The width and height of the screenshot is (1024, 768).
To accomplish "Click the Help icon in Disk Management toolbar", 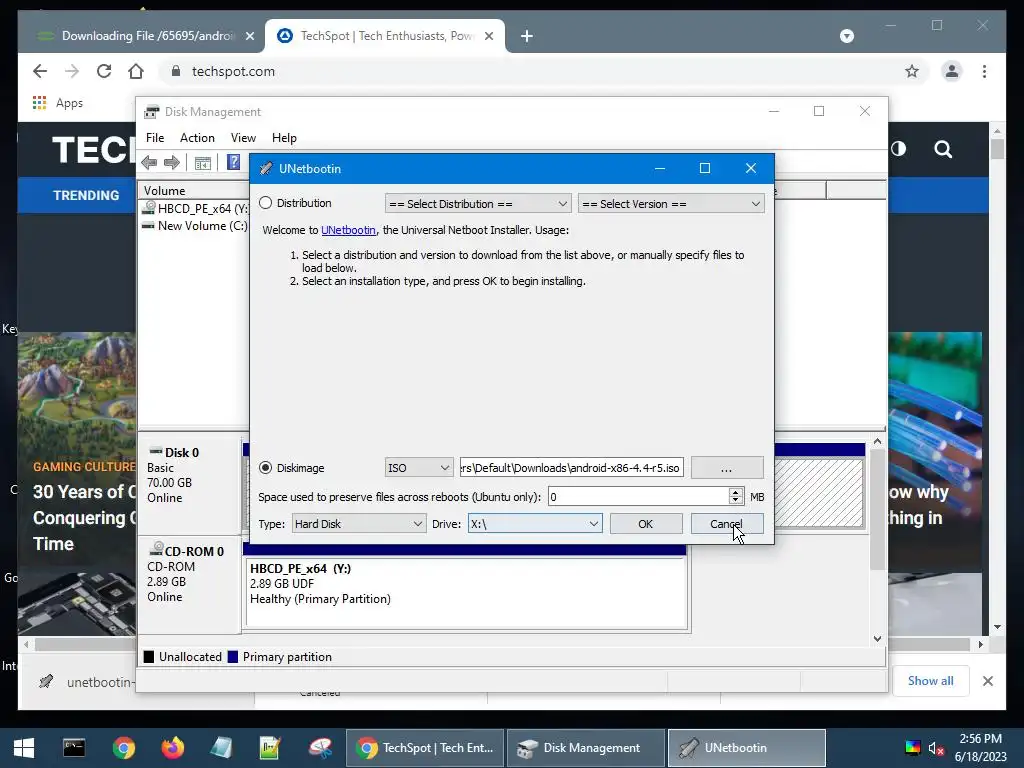I will point(233,162).
